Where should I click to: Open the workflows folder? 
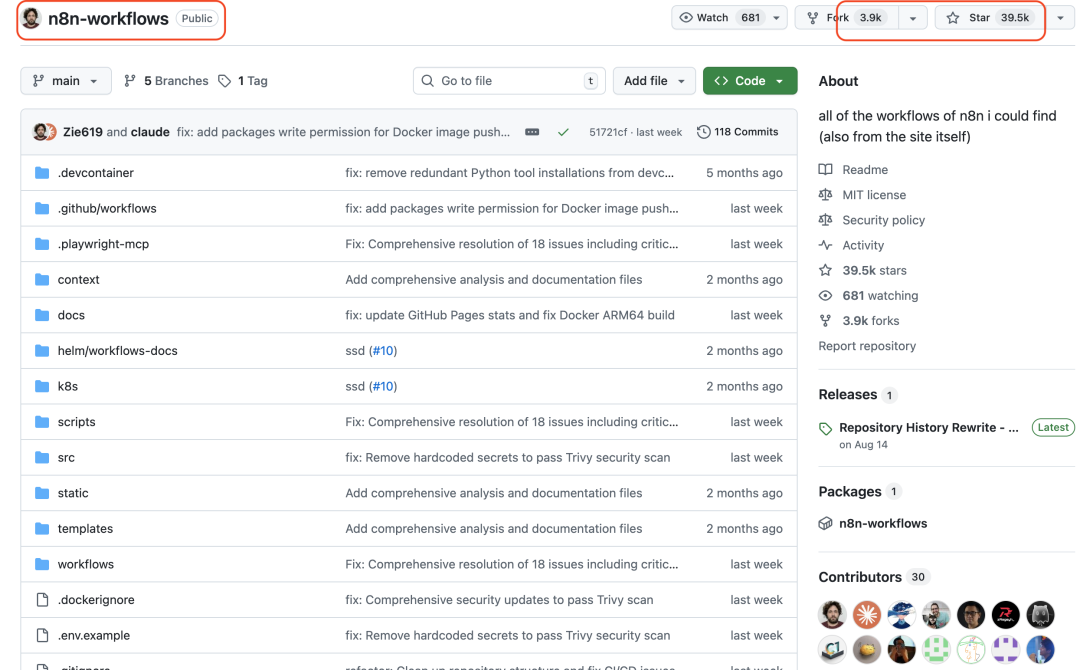tap(85, 564)
